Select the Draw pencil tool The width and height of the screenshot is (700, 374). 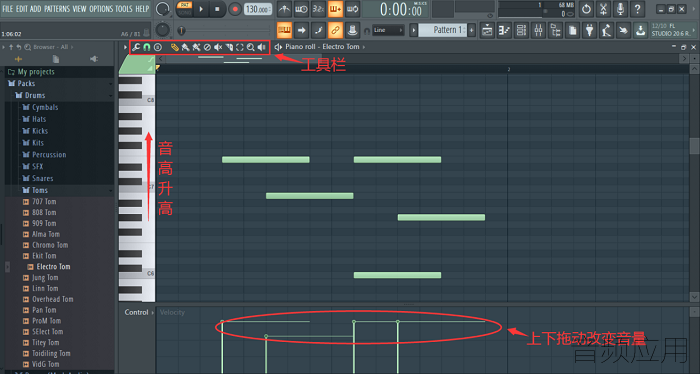(175, 47)
